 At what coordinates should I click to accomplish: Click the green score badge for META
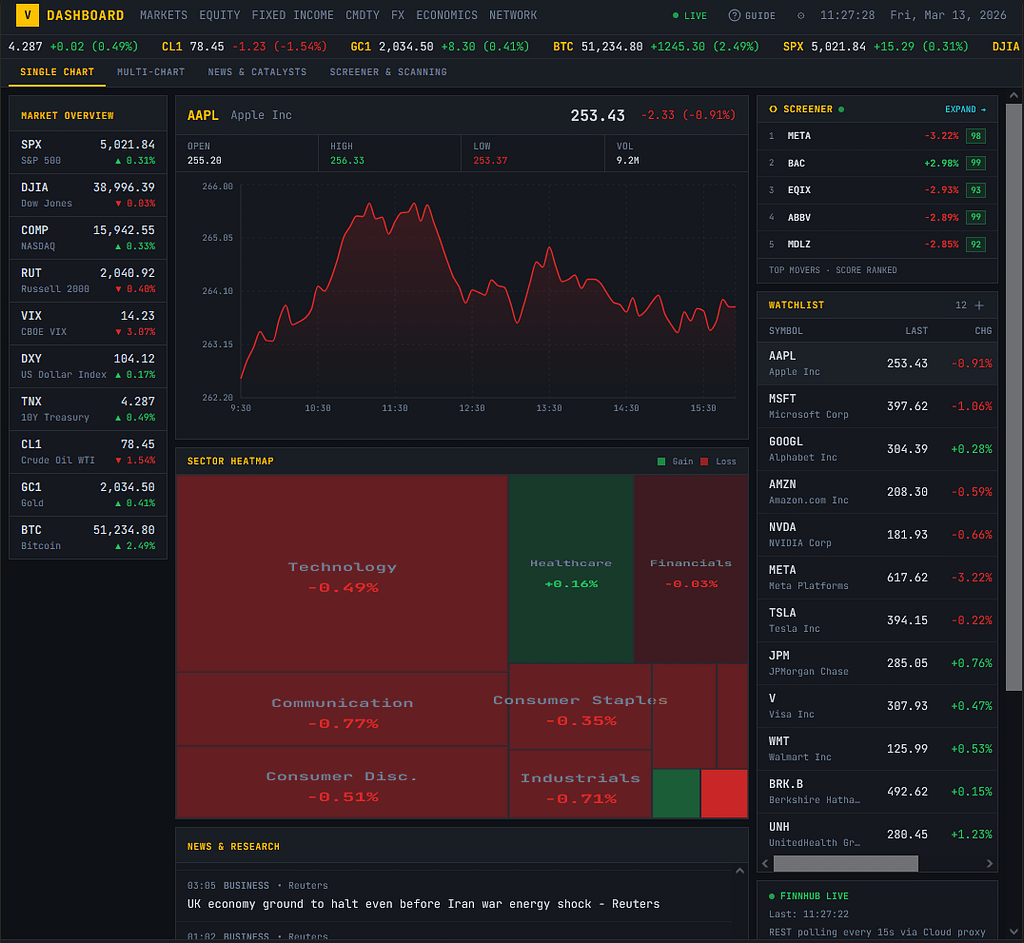pyautogui.click(x=974, y=136)
